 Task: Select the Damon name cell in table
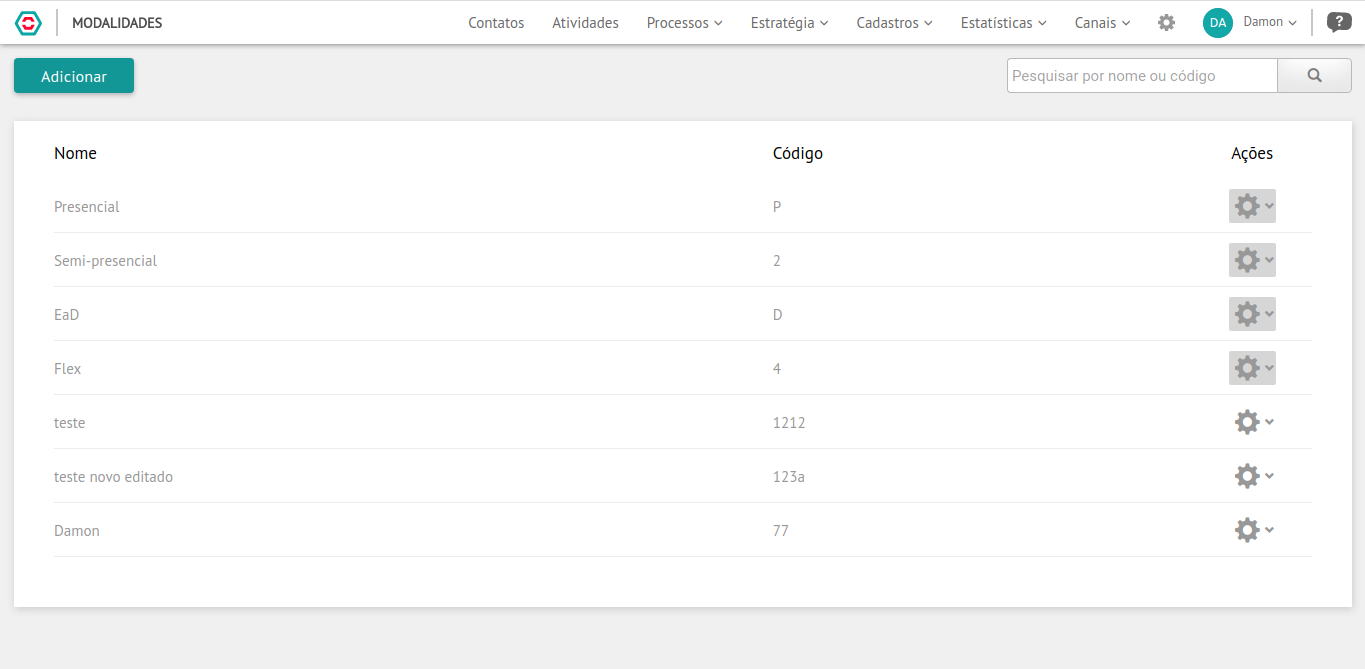click(77, 531)
